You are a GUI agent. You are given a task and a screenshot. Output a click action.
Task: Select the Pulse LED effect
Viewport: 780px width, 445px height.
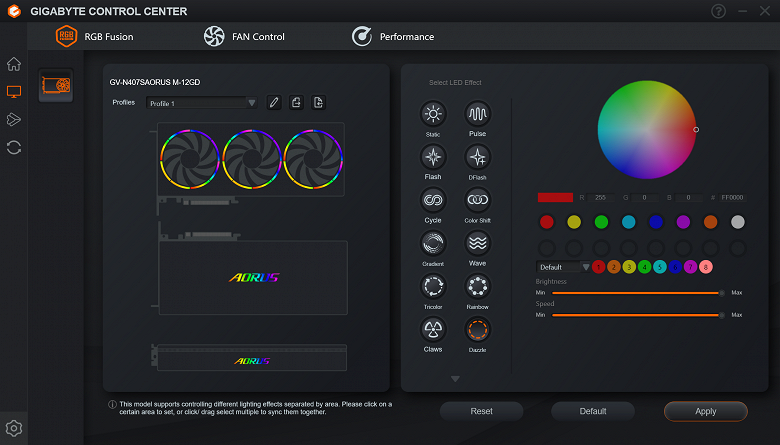[x=478, y=114]
